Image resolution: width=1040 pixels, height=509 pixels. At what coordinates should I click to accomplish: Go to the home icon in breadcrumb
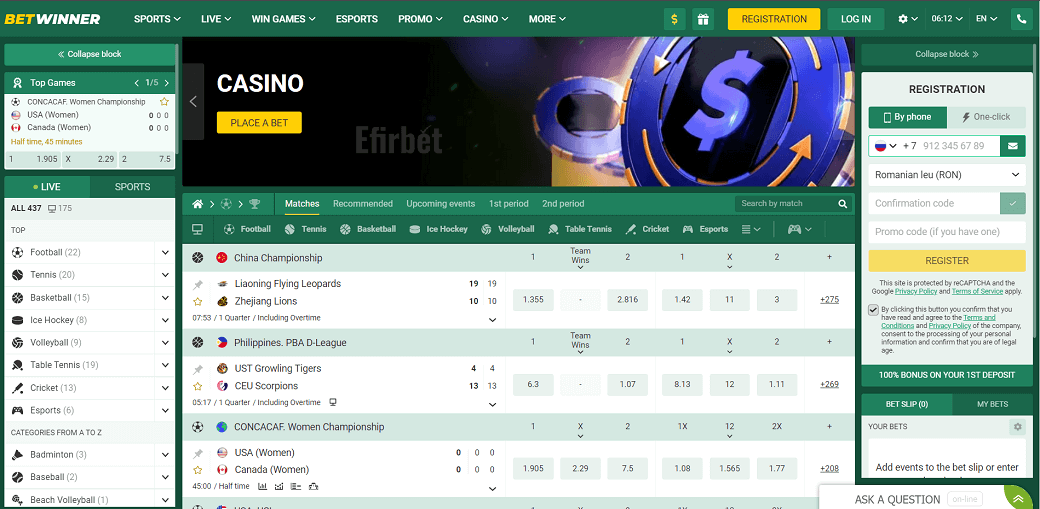[x=198, y=204]
